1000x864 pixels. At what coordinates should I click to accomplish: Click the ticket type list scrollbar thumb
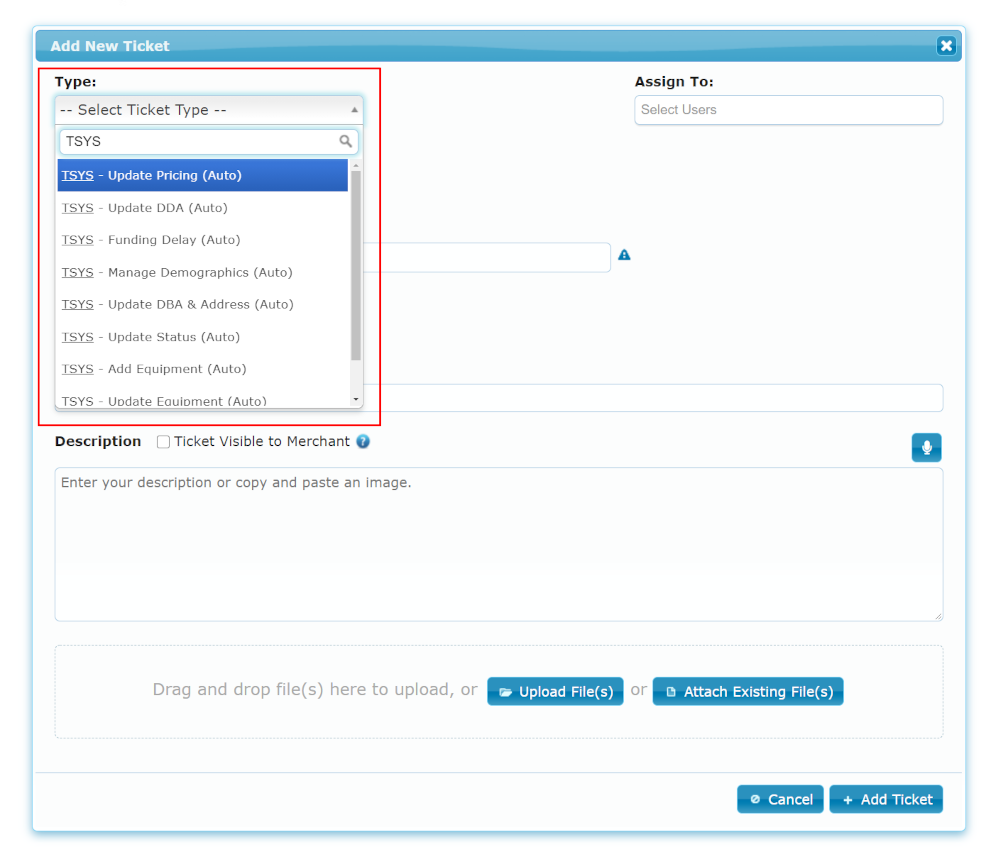click(356, 266)
